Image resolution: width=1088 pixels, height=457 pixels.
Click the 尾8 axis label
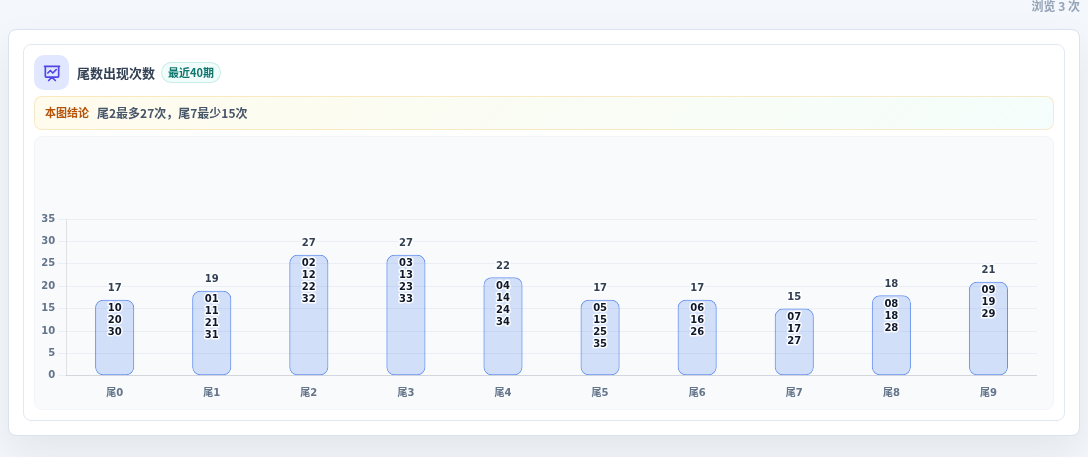tap(892, 393)
